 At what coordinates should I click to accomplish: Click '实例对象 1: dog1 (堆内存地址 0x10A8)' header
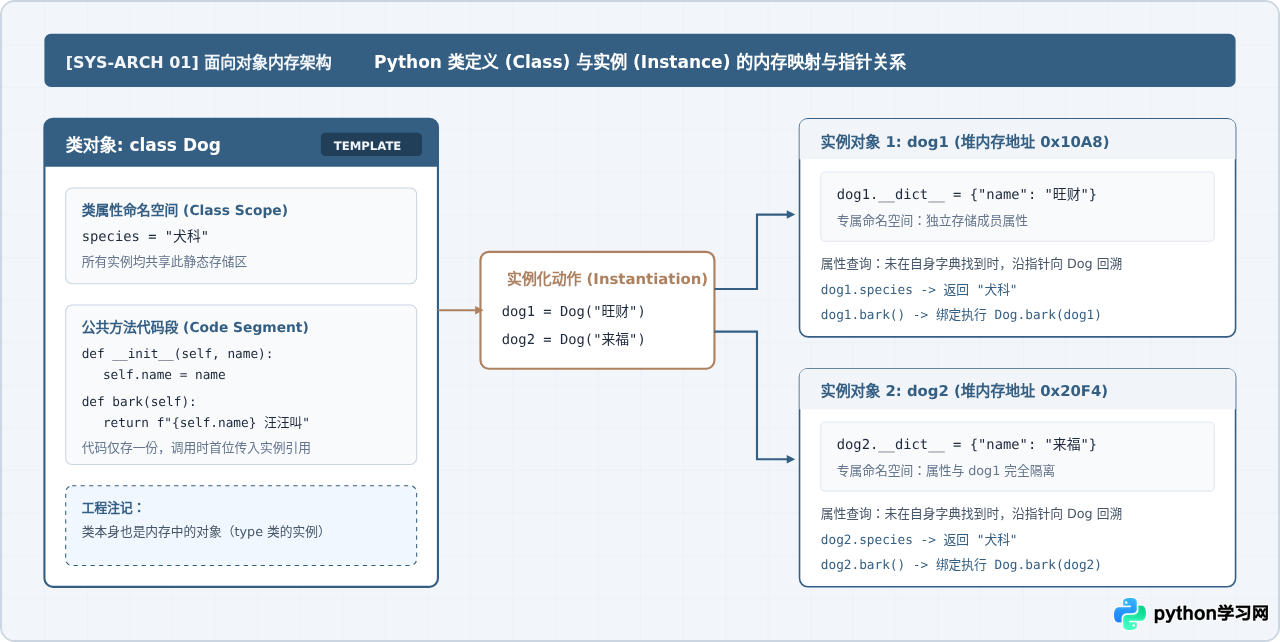pos(965,142)
